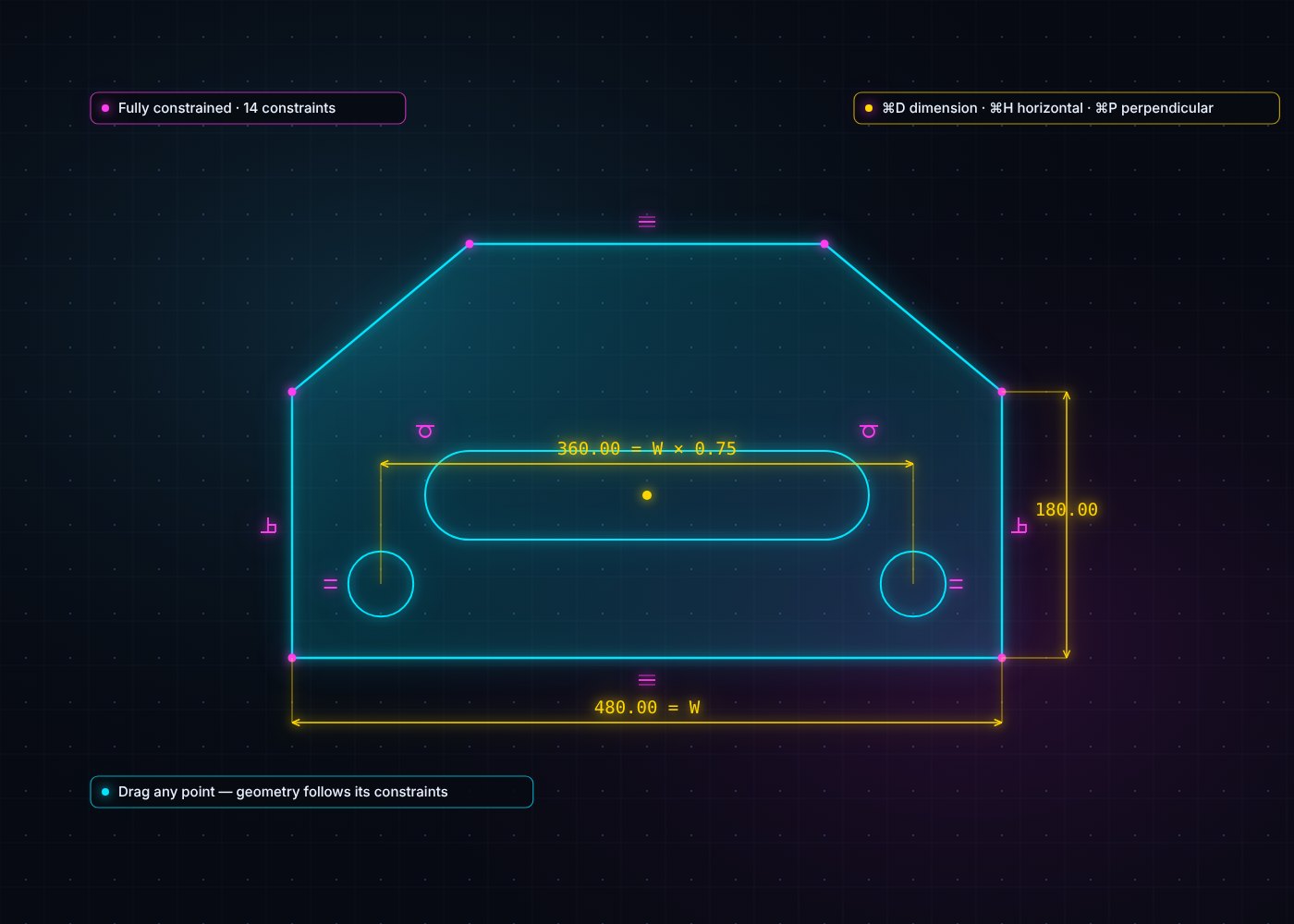Select the vertex at the top of the left vertical edge
This screenshot has width=1294, height=924.
(292, 392)
